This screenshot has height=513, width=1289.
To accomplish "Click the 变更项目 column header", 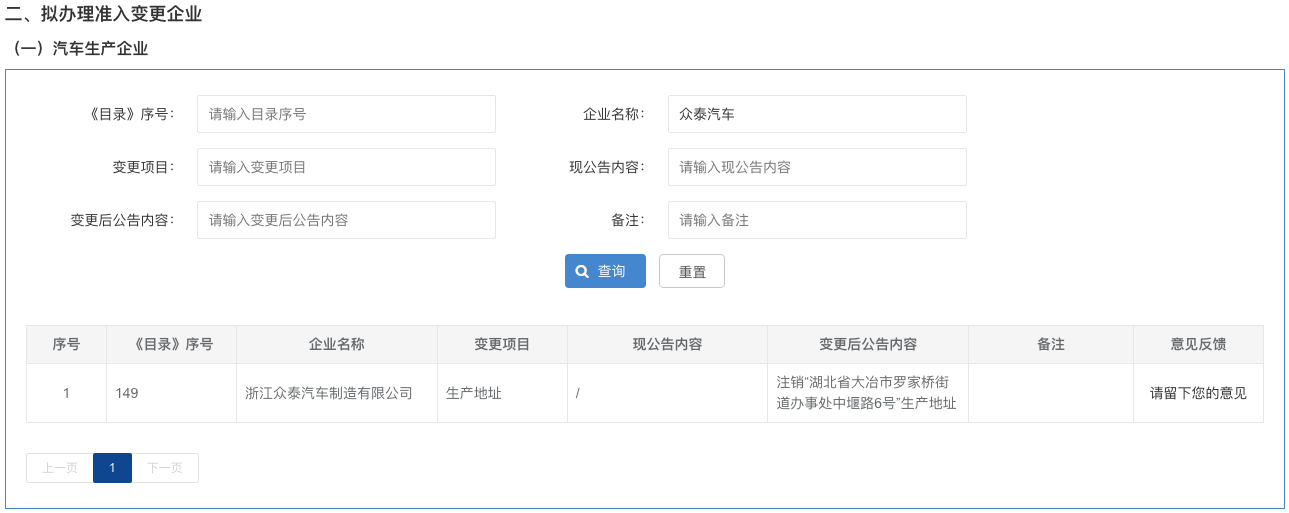I will coord(502,344).
